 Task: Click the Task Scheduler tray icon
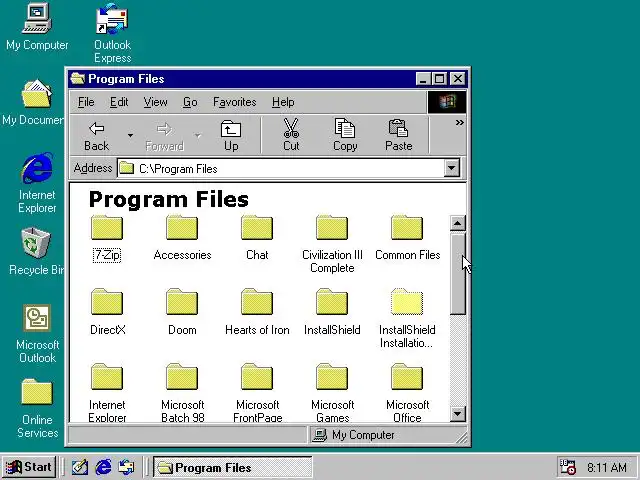coord(567,467)
